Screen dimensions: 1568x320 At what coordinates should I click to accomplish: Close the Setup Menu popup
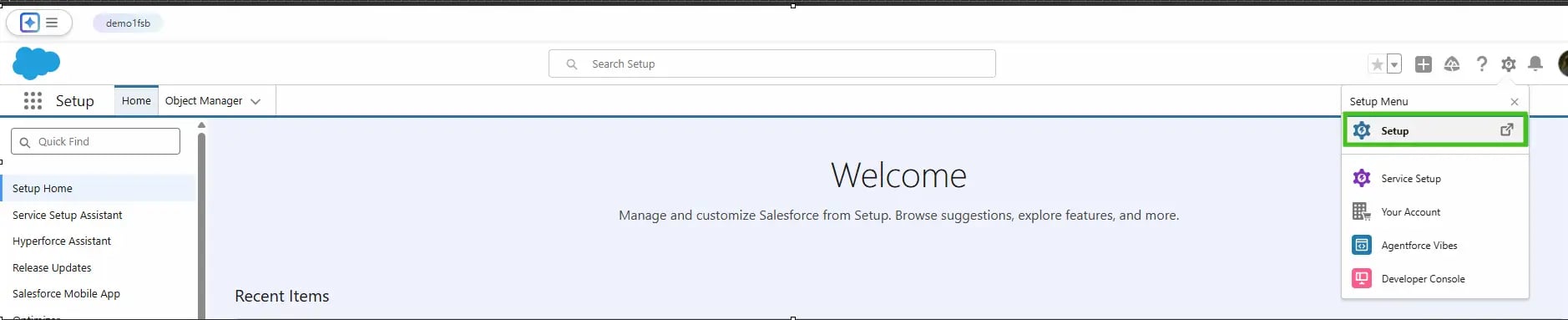coord(1515,102)
